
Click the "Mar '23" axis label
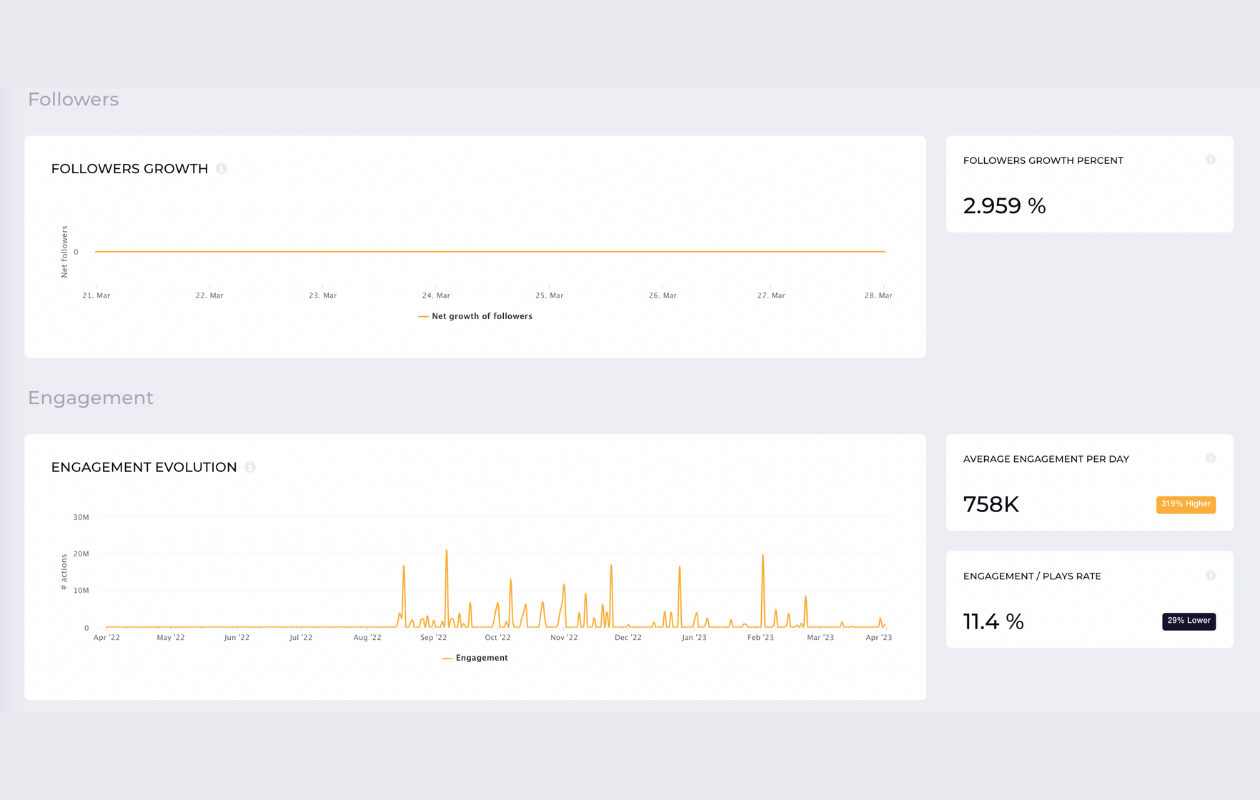(x=820, y=637)
